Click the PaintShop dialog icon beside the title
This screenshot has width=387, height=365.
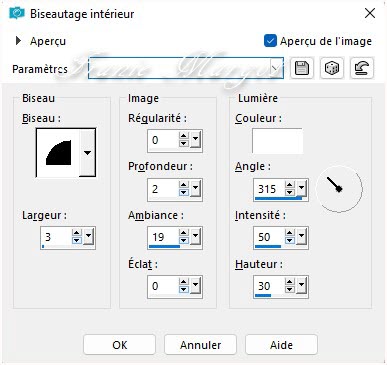17,13
